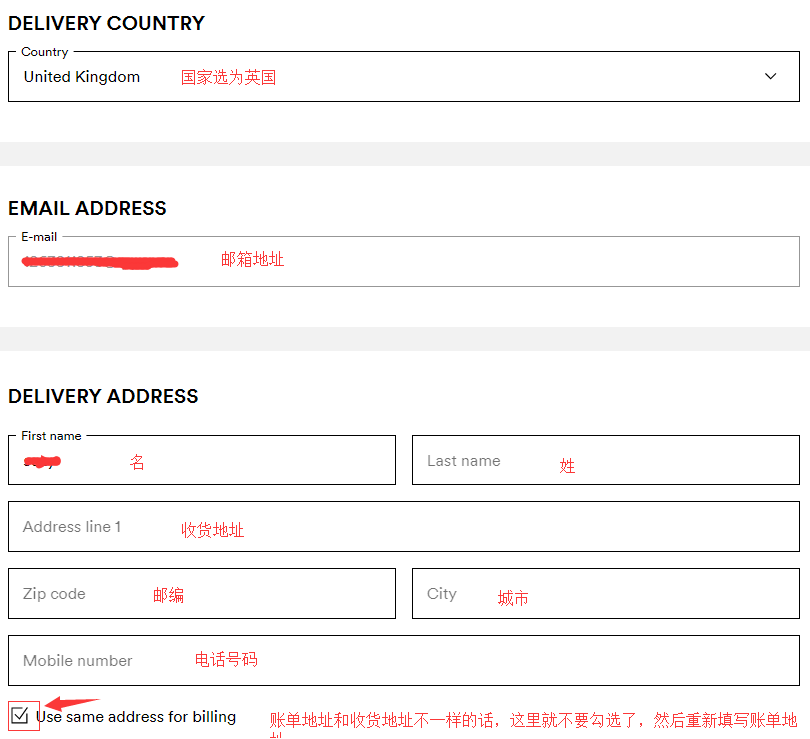Click the 'Use same address for billing' label
The image size is (810, 739).
[x=136, y=716]
